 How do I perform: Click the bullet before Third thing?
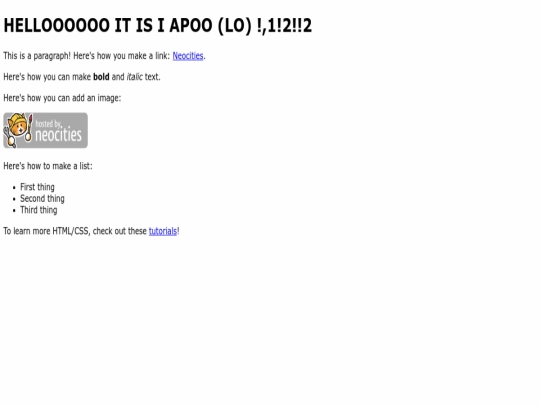click(x=14, y=210)
